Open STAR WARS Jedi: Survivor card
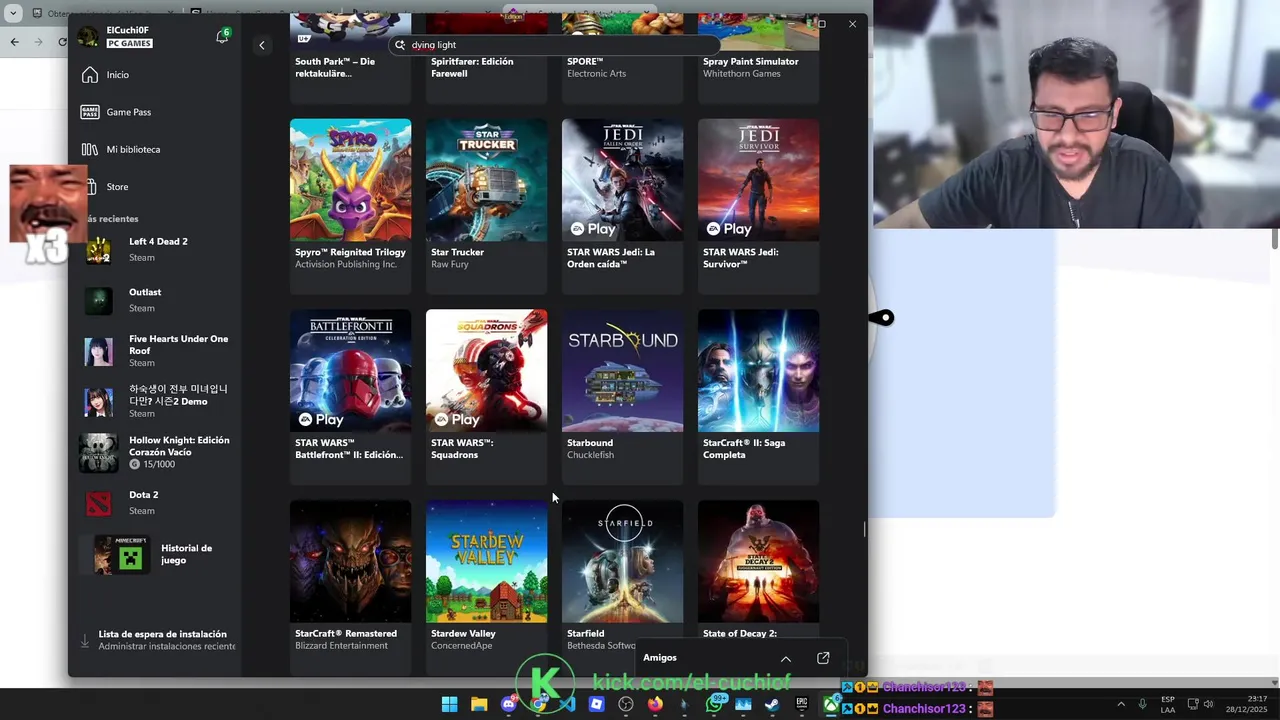Screen dimensions: 1280x720 (x=758, y=206)
